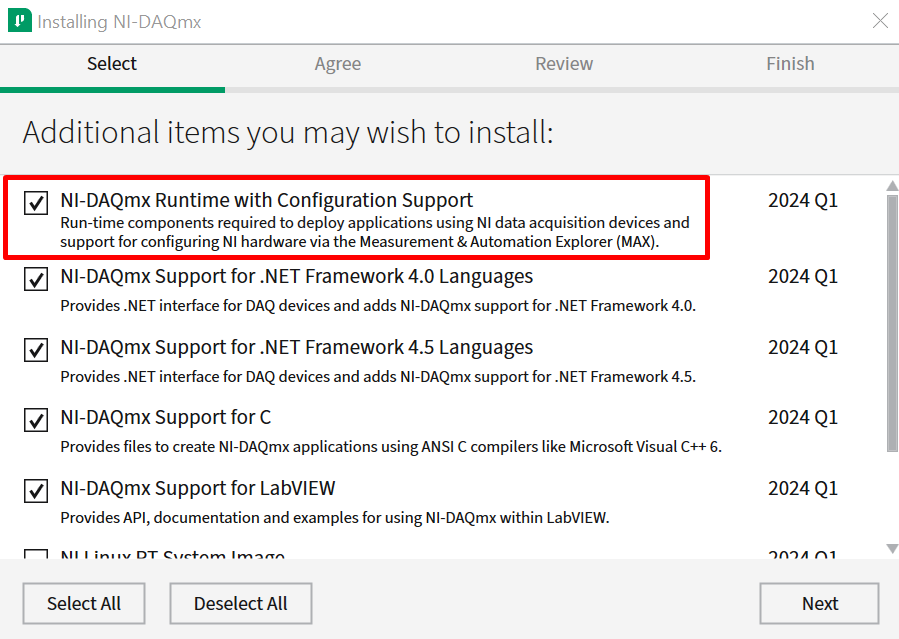The height and width of the screenshot is (639, 899).
Task: Uncheck NI-DAQmx Support for C
Action: [36, 420]
